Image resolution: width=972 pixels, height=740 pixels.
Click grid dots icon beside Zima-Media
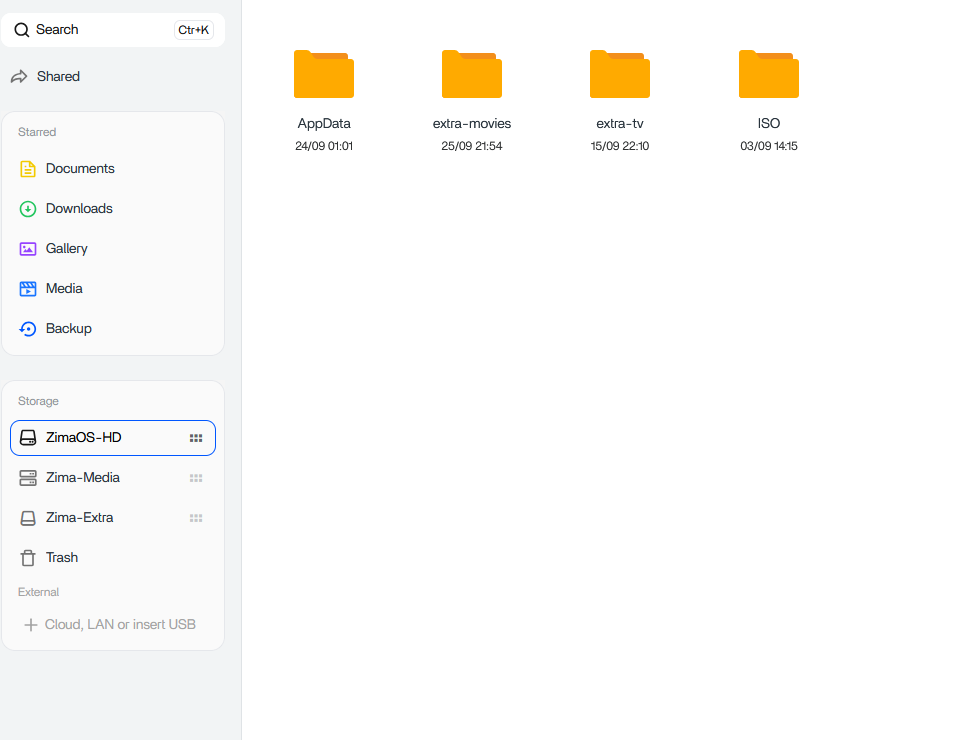196,478
